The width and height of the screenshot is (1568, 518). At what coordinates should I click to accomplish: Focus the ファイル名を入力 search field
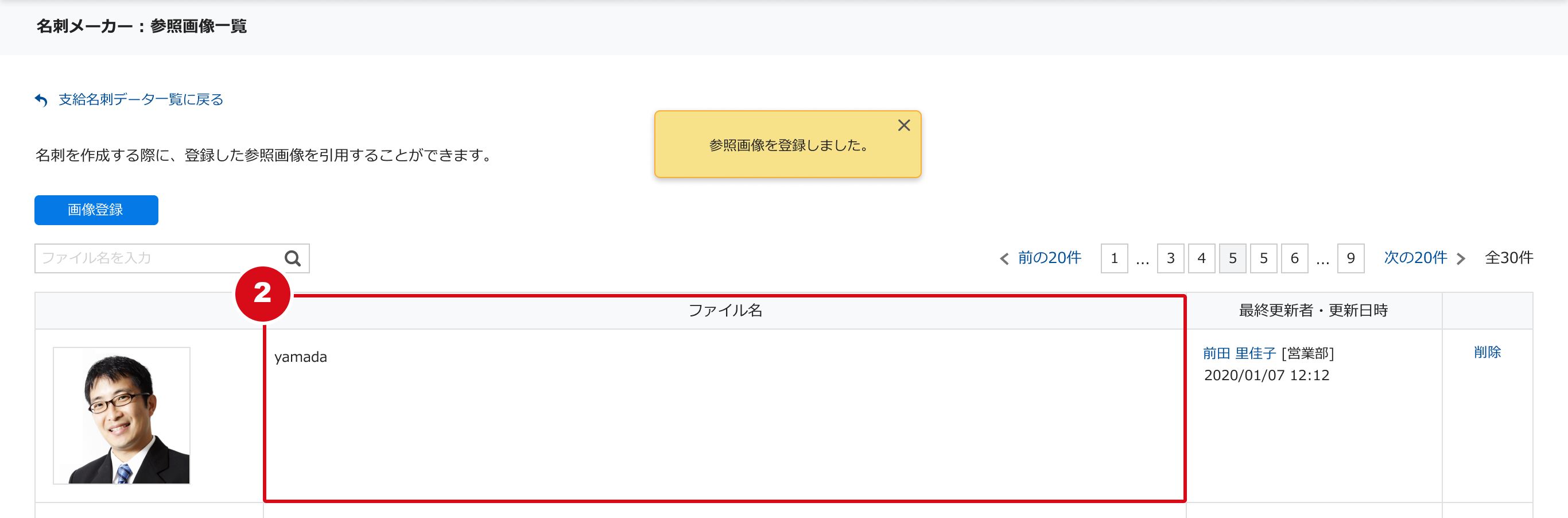(158, 258)
